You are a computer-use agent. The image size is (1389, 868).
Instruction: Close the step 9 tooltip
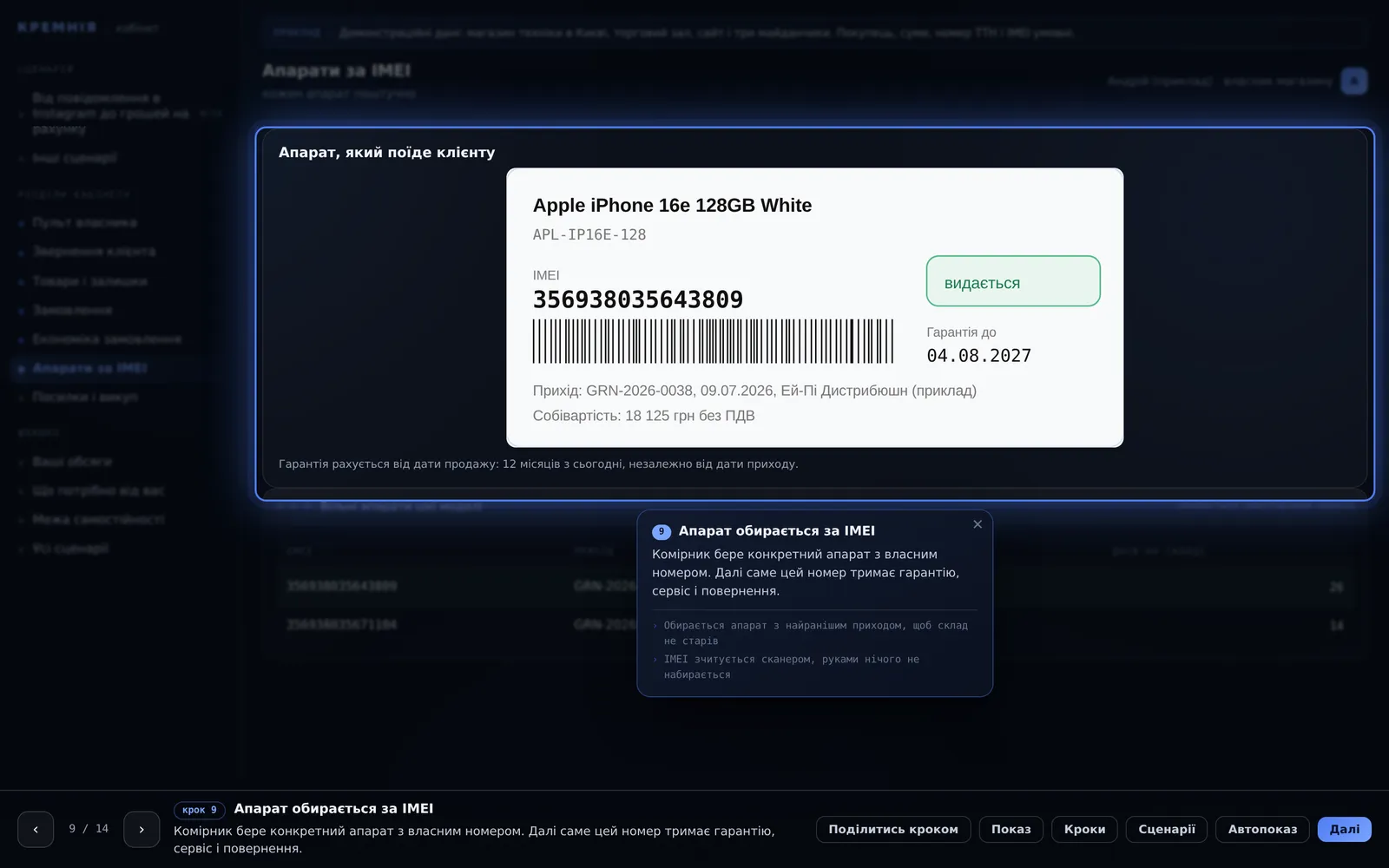978,524
